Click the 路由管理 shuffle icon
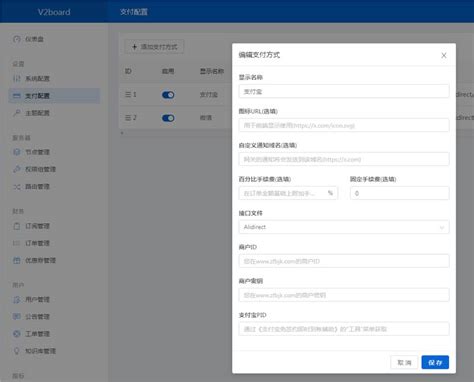The height and width of the screenshot is (382, 474). point(17,187)
